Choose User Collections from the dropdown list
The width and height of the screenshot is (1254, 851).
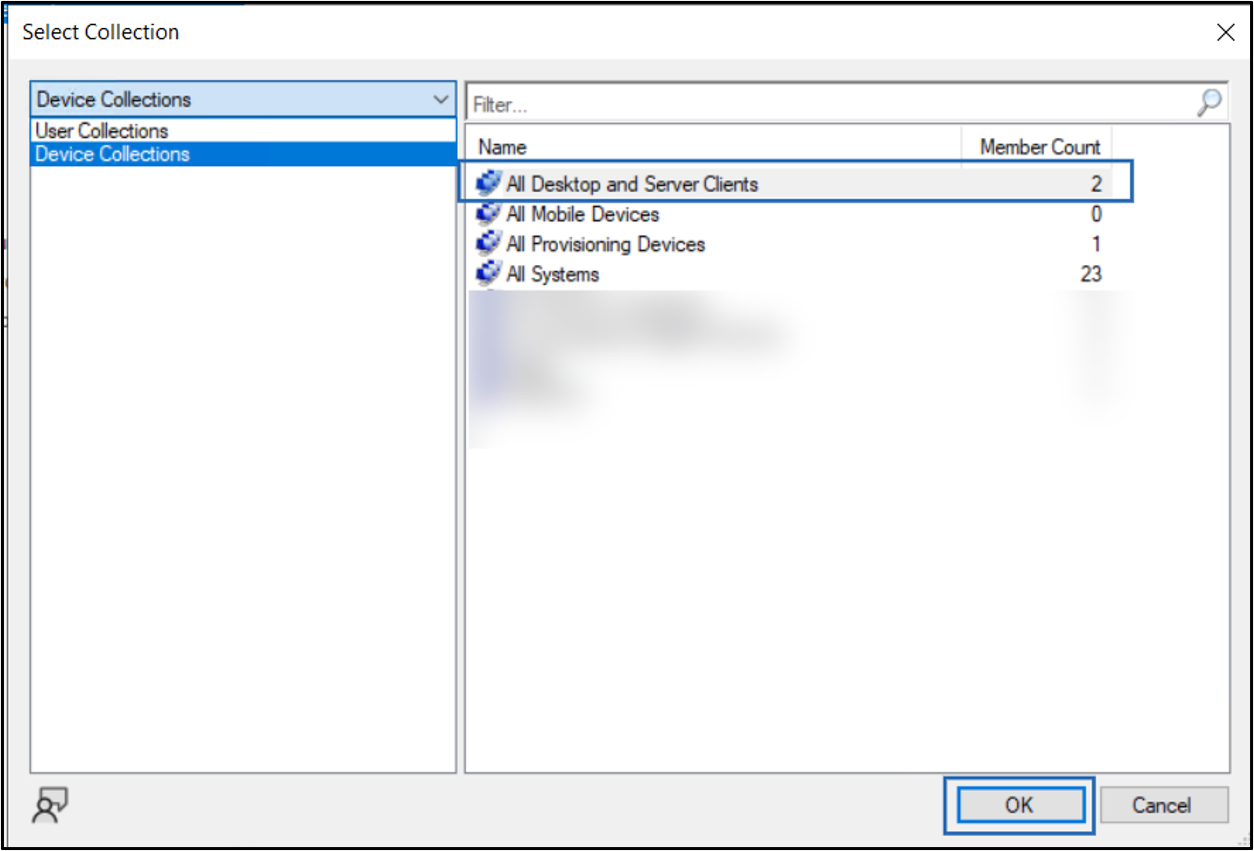pyautogui.click(x=243, y=131)
